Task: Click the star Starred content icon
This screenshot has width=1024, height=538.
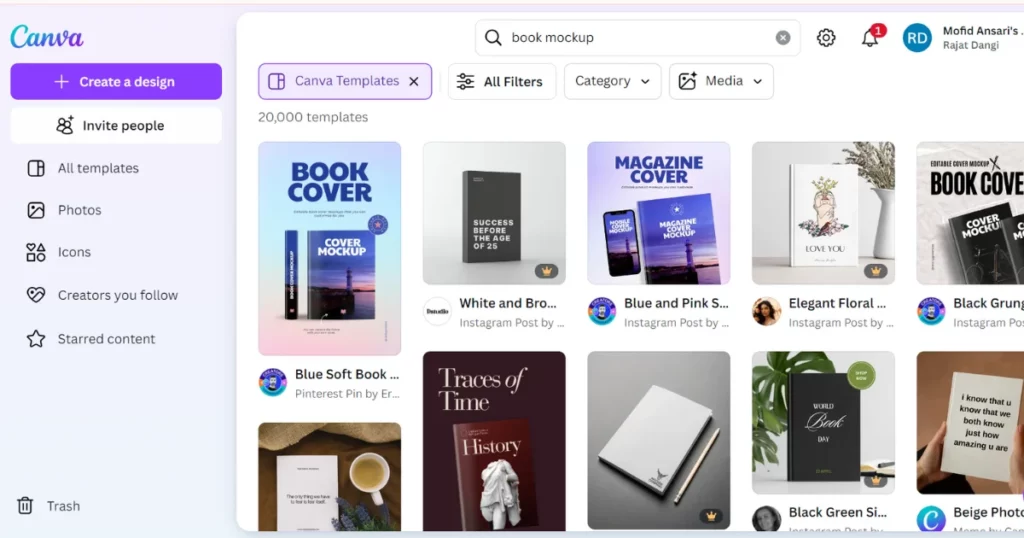Action: pyautogui.click(x=36, y=339)
